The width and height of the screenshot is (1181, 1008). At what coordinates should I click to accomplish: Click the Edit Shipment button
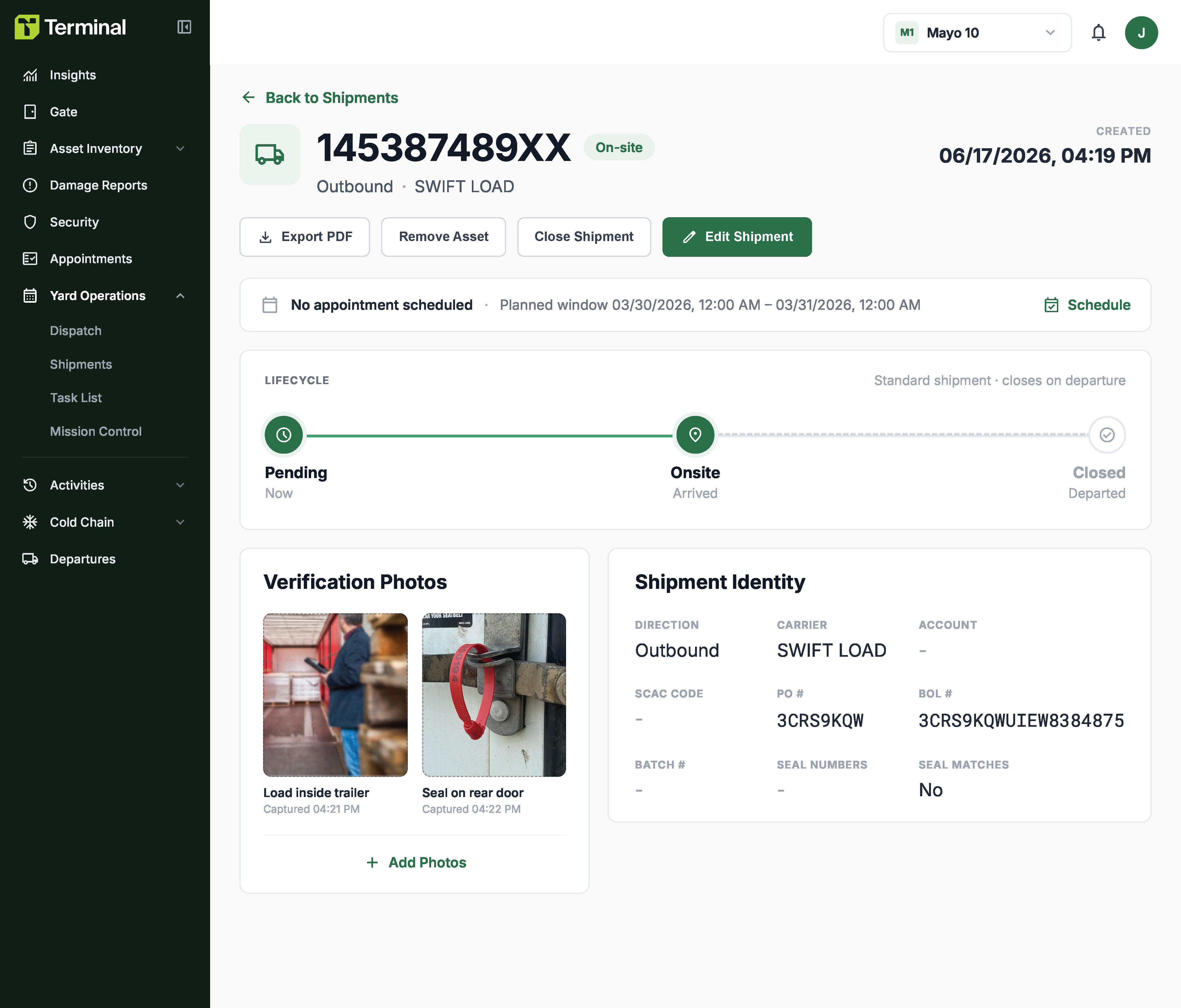pyautogui.click(x=737, y=237)
